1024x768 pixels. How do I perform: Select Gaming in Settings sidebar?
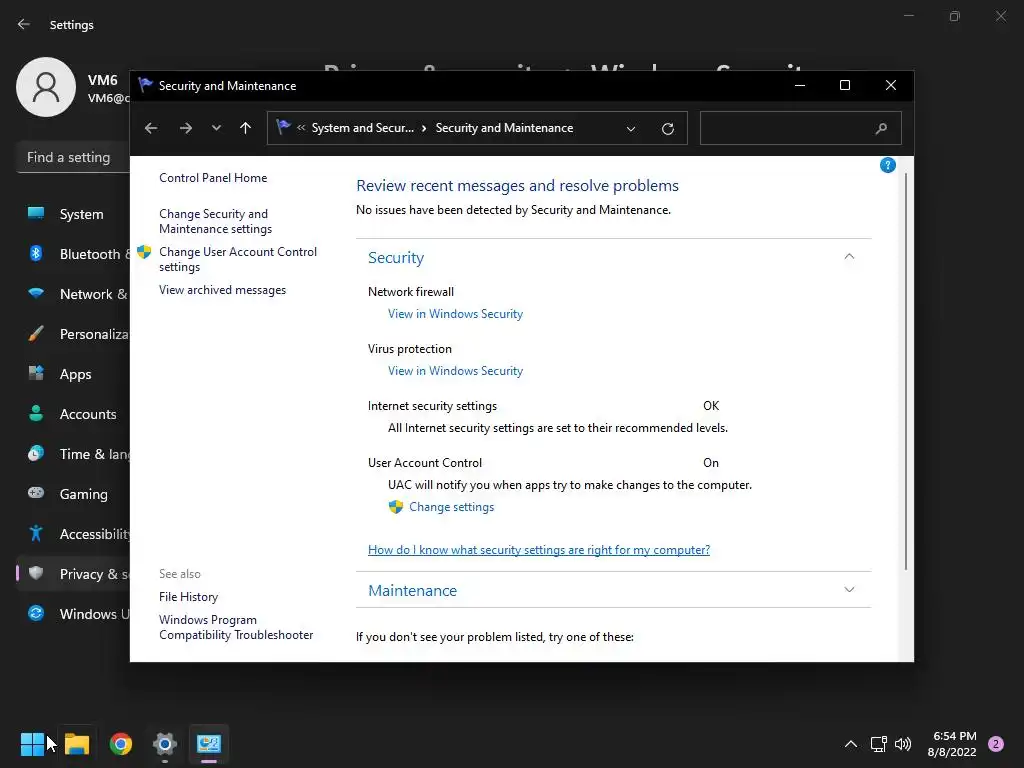[73, 494]
